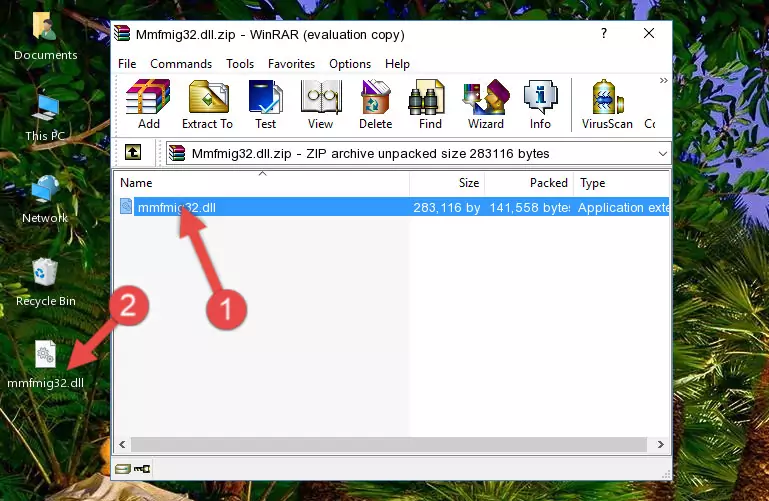Close the WinRAR window
Viewport: 769px width, 501px height.
649,33
